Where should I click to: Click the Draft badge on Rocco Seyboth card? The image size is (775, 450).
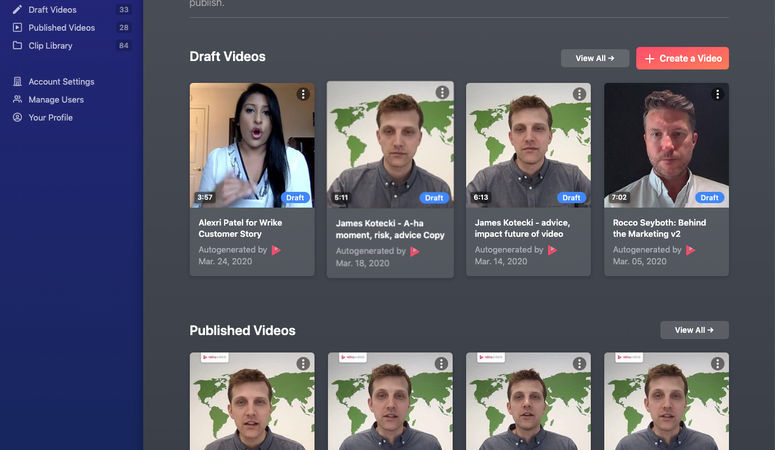pyautogui.click(x=709, y=198)
